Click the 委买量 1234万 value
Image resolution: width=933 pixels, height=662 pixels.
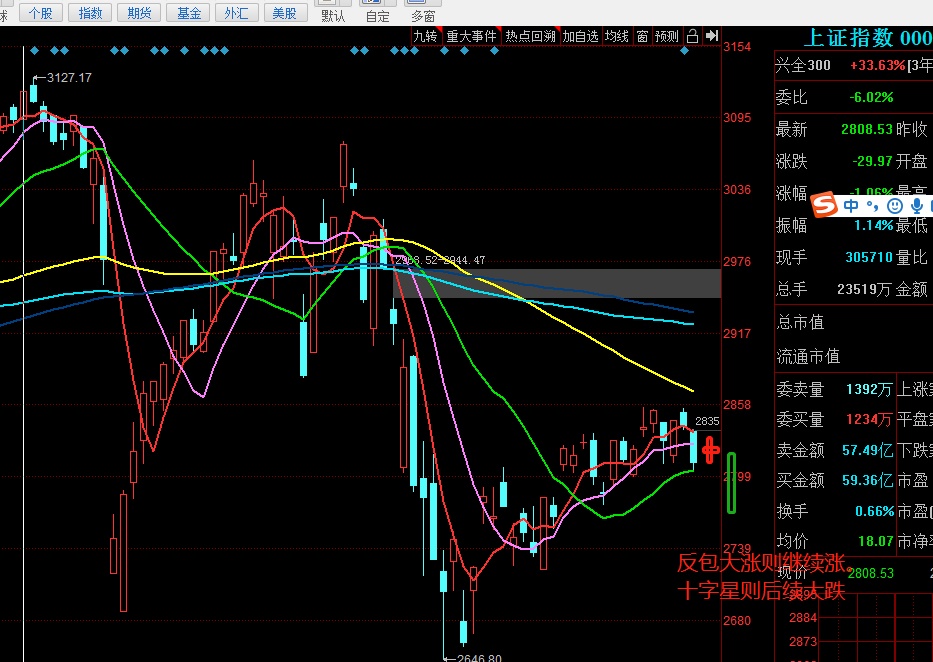869,419
